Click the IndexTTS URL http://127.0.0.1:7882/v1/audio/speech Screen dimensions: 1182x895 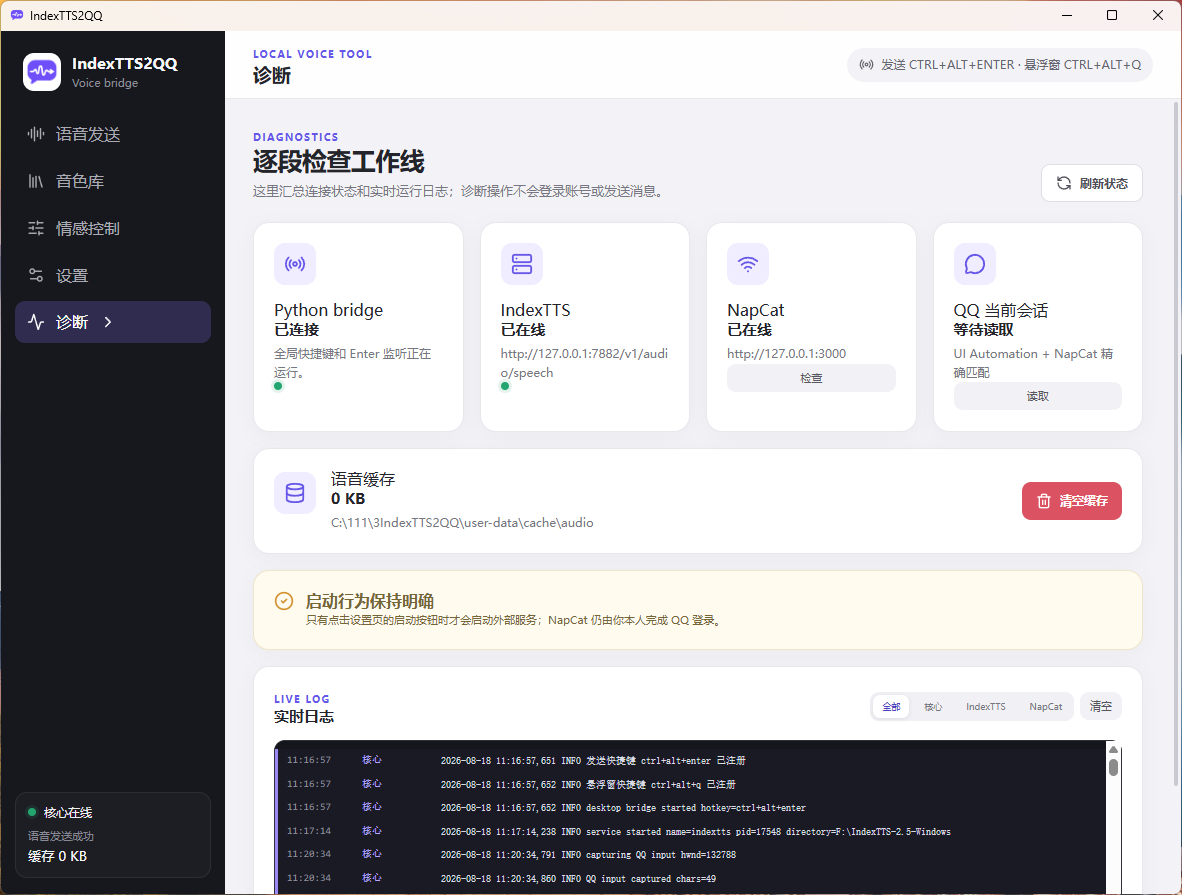coord(584,363)
